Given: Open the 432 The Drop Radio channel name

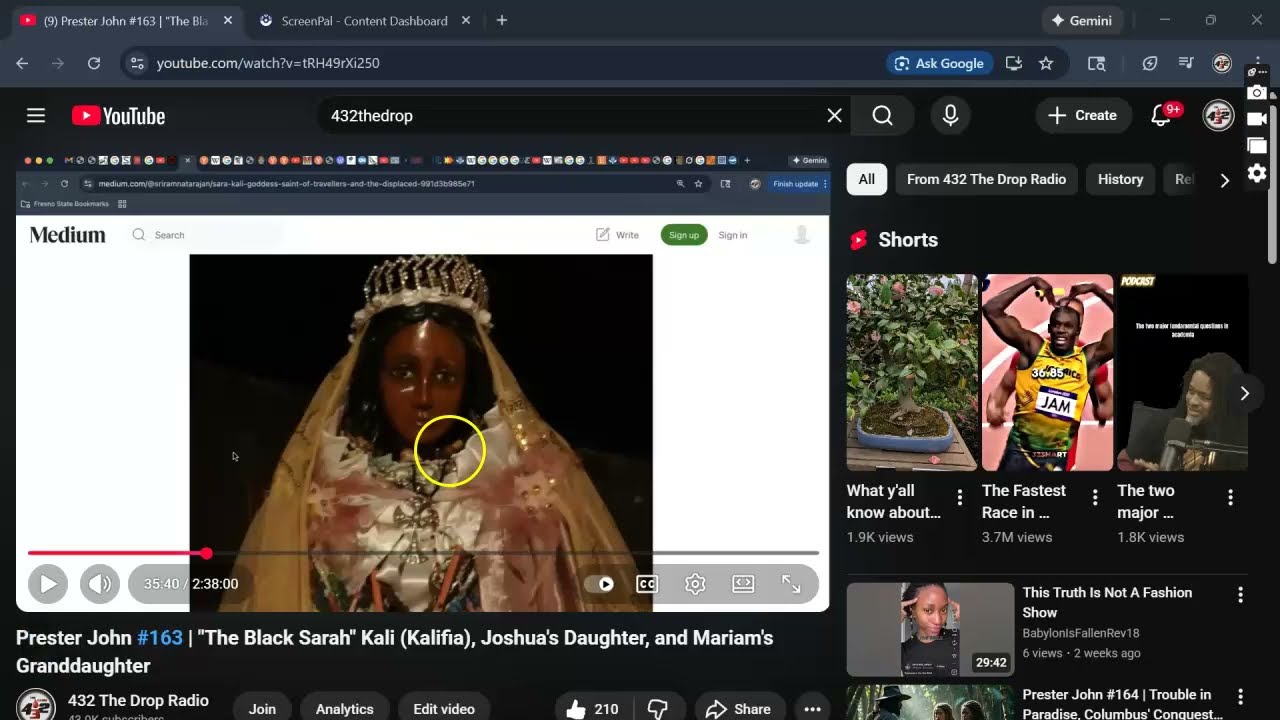Looking at the screenshot, I should pos(138,701).
